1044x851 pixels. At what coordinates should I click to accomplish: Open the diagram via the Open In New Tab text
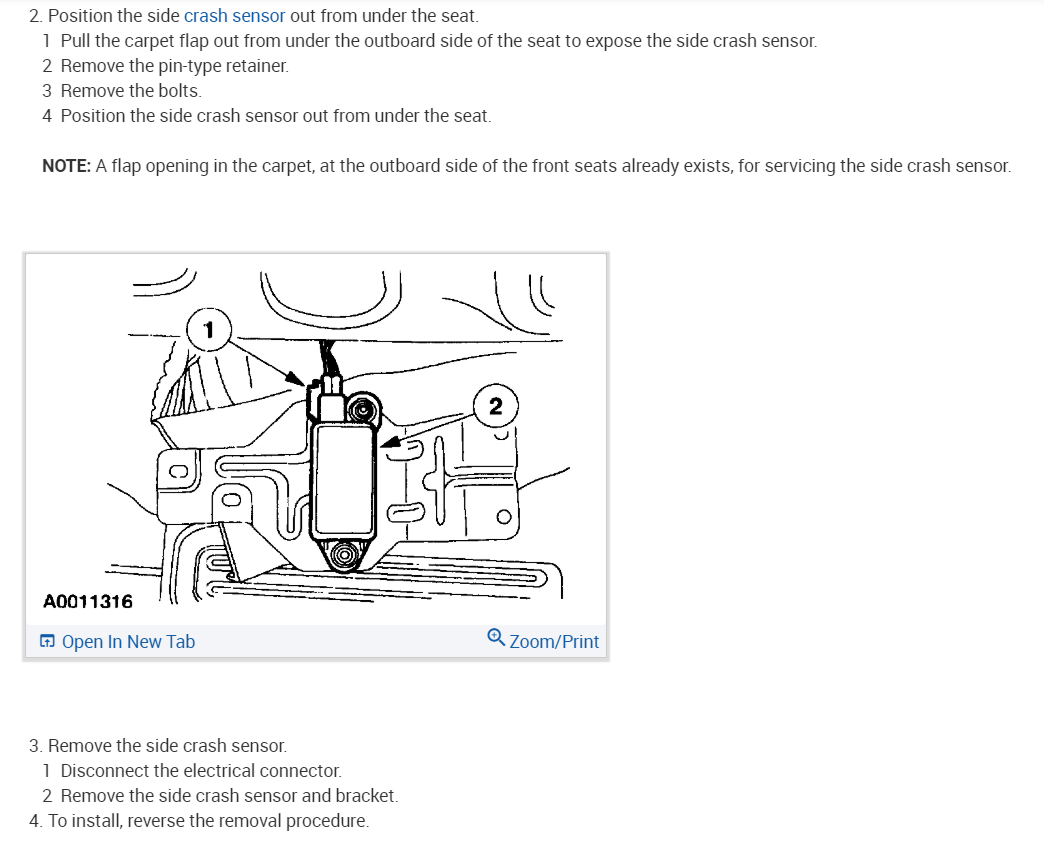(x=129, y=641)
